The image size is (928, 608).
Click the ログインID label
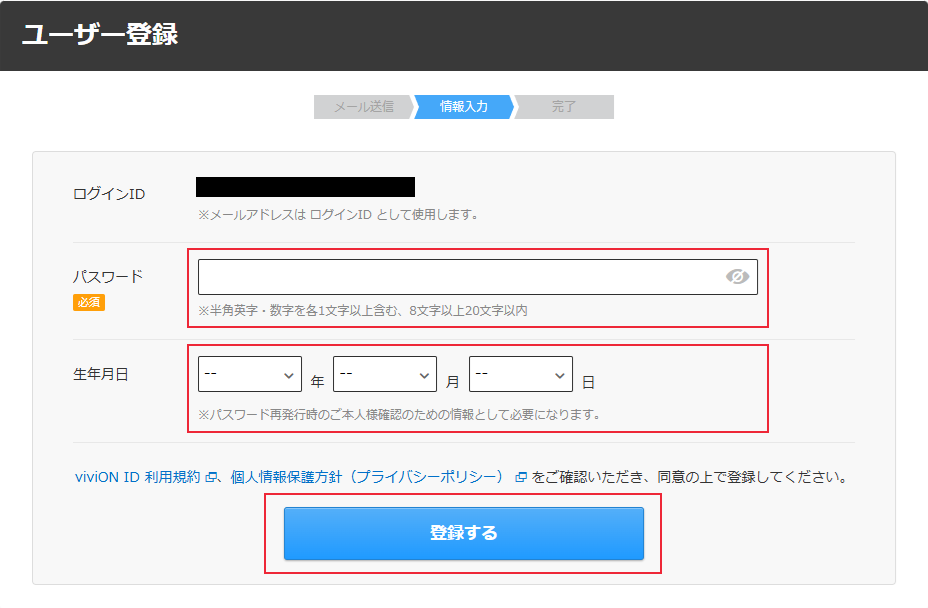(109, 194)
